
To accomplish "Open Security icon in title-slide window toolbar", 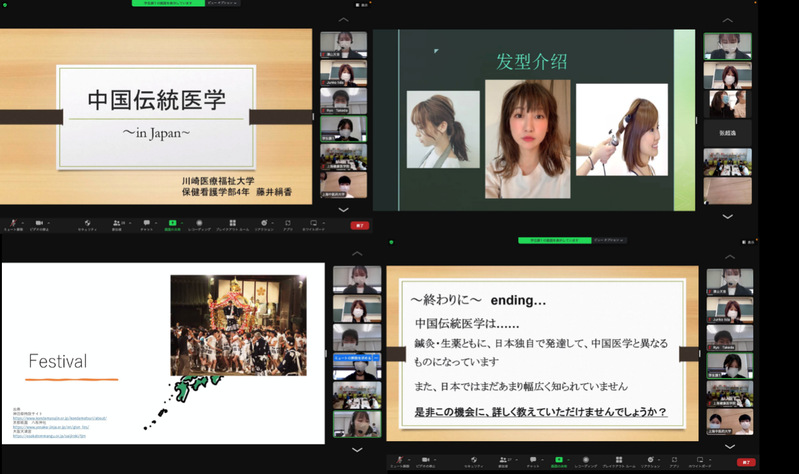I will 87,223.
